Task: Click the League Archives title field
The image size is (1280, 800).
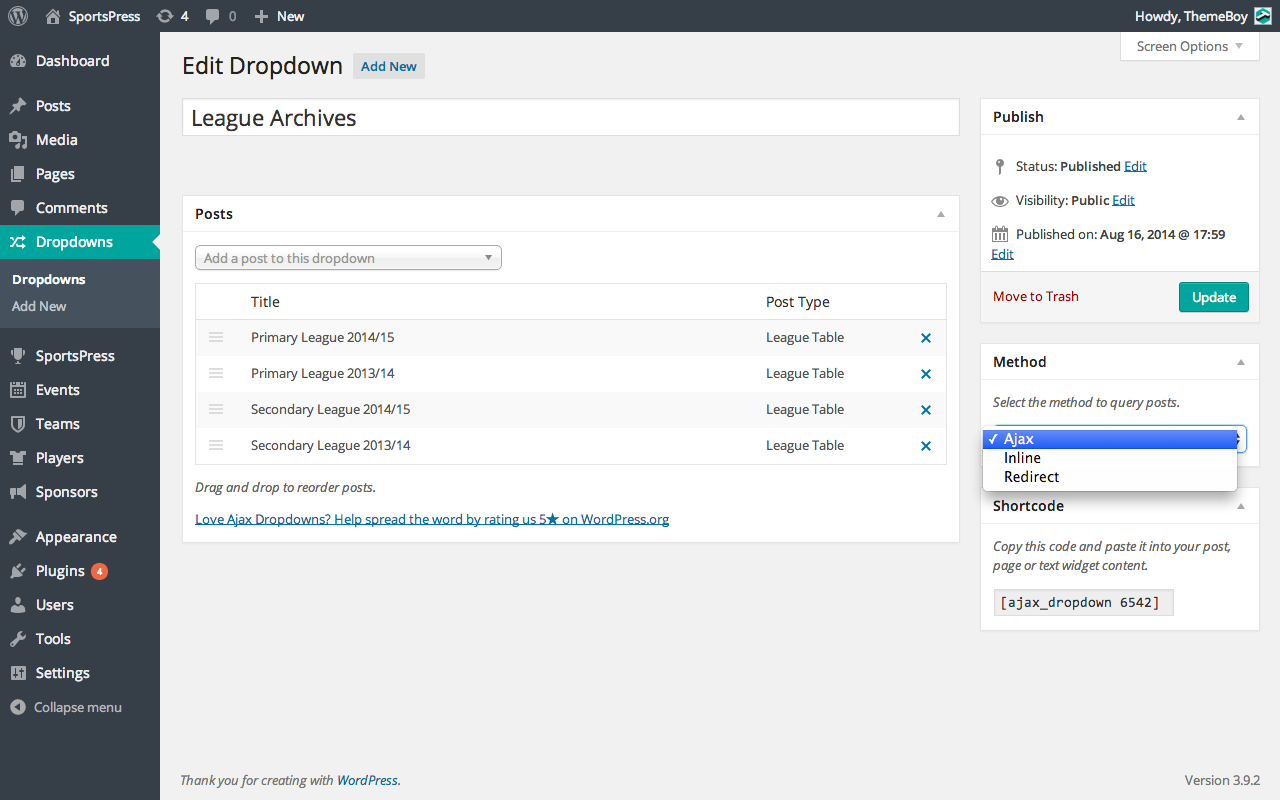Action: (x=571, y=118)
